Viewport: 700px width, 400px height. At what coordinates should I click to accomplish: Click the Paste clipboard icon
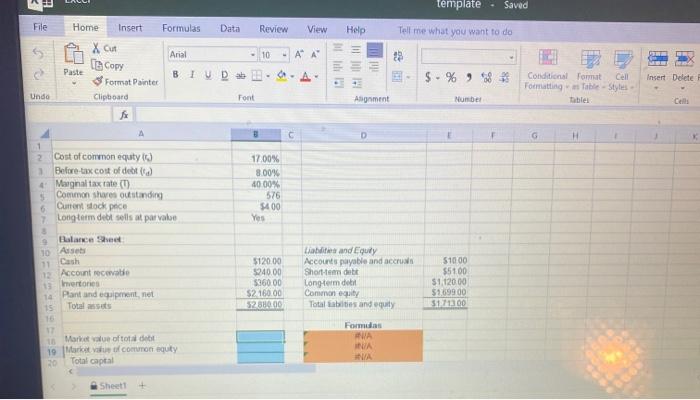point(74,54)
